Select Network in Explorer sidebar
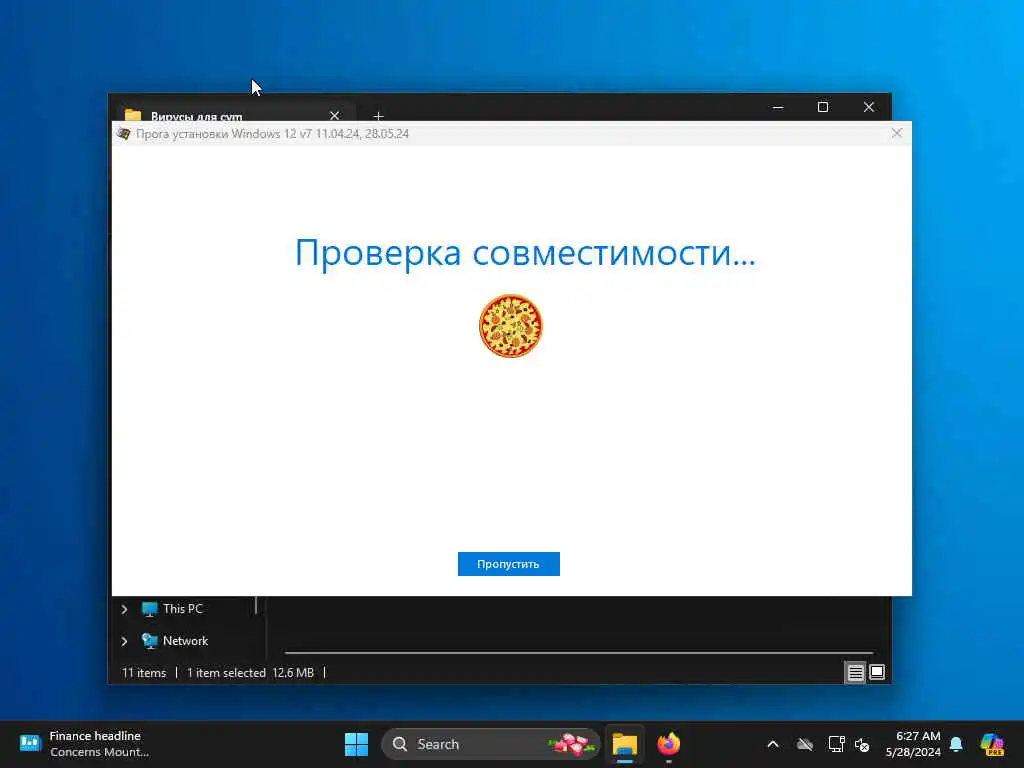 tap(185, 641)
